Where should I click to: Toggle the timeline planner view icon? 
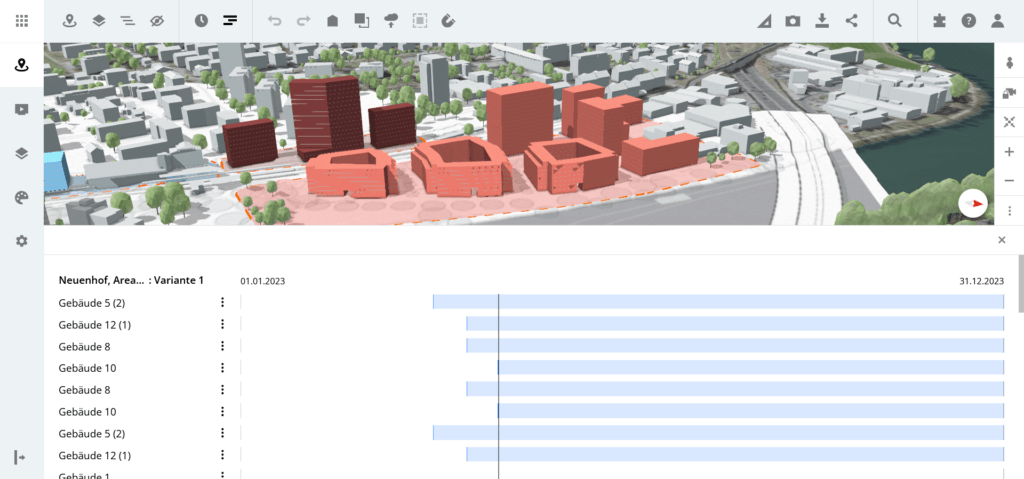230,20
